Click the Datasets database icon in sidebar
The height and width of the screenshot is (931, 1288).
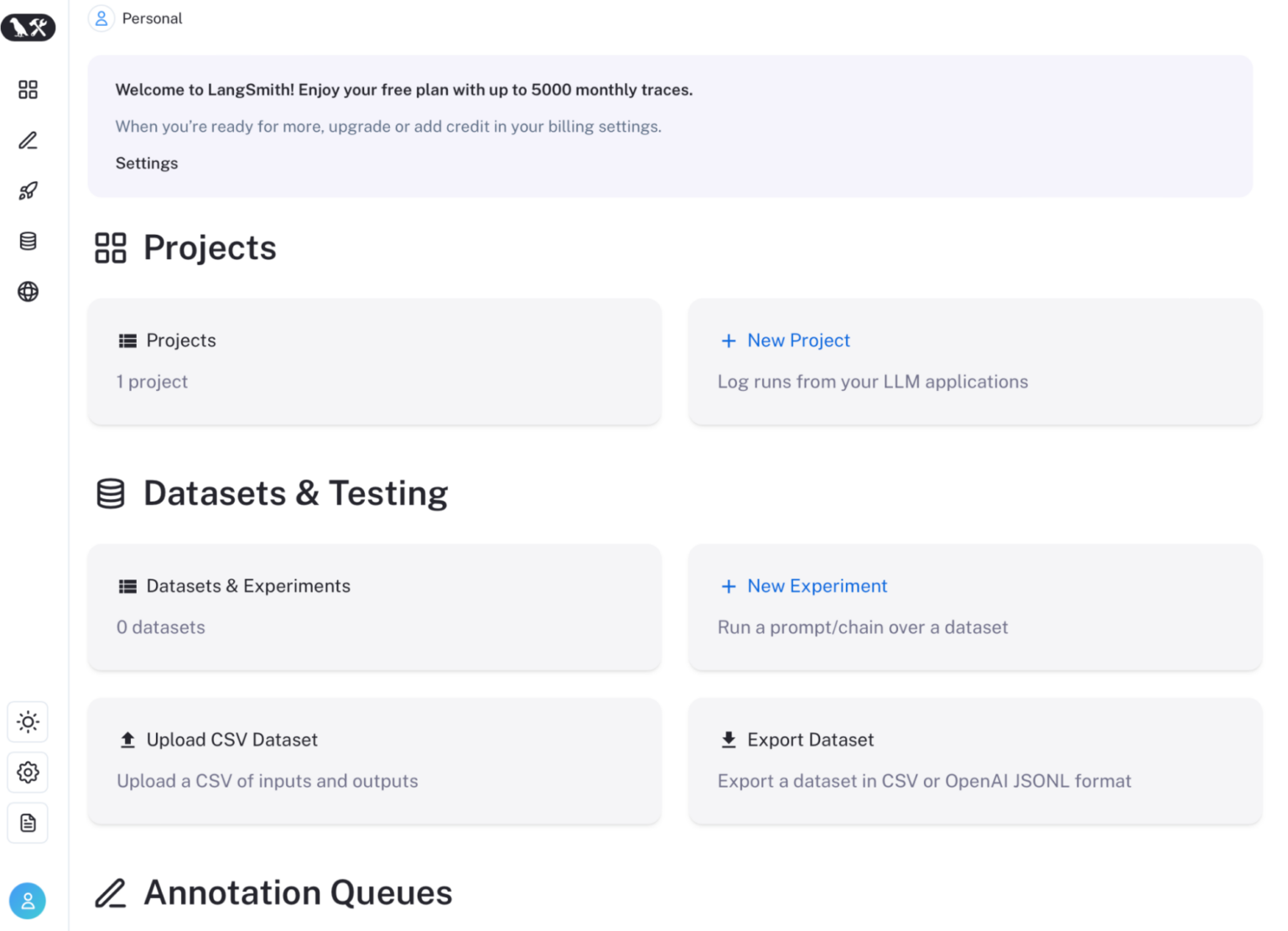click(x=28, y=241)
